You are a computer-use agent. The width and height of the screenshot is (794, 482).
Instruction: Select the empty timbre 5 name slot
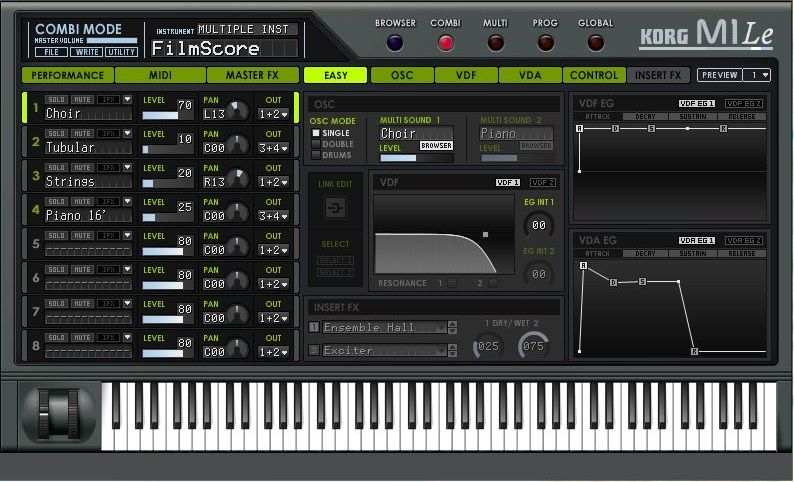click(88, 250)
